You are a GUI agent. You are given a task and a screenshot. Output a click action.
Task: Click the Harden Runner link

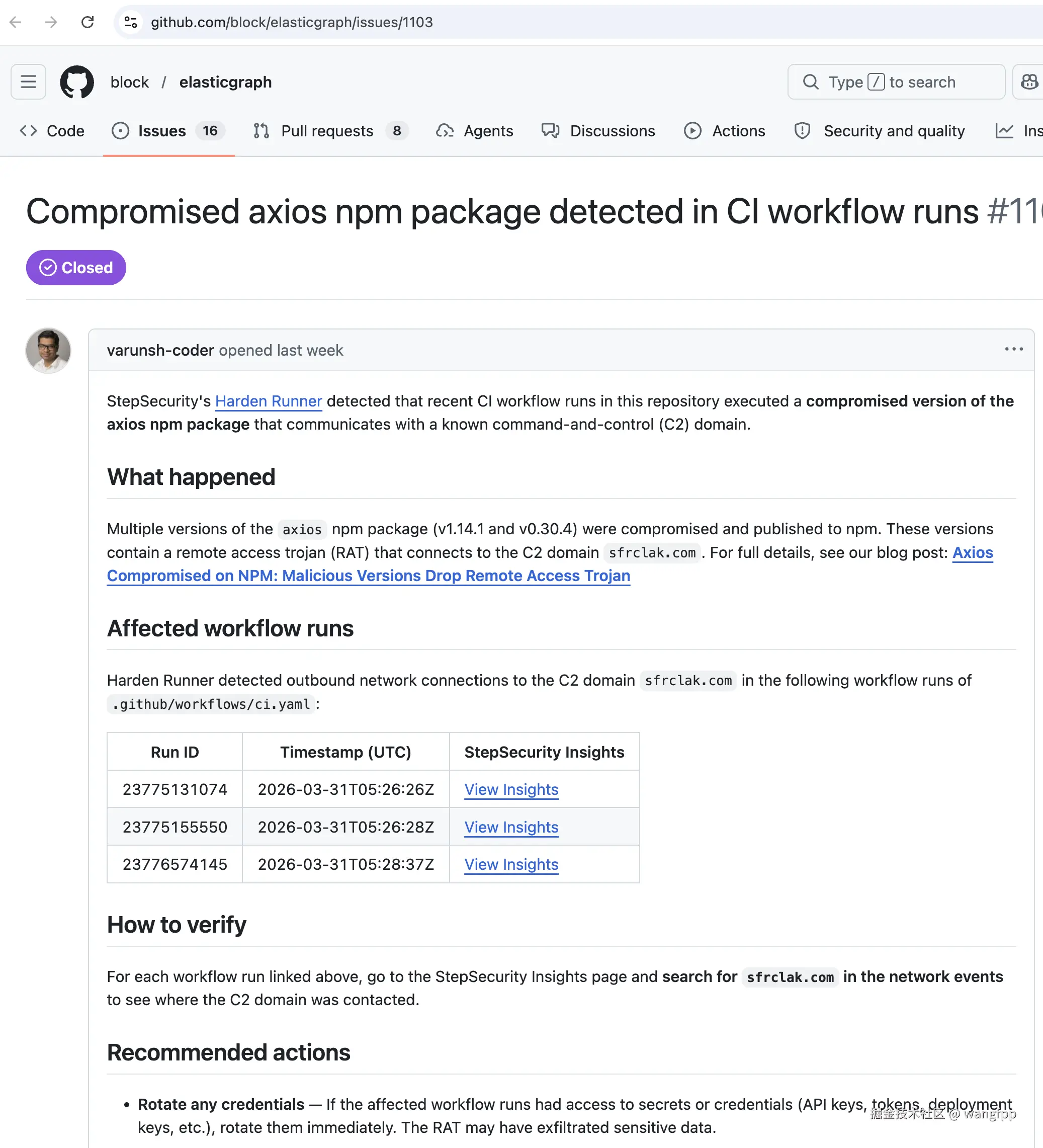[x=268, y=401]
